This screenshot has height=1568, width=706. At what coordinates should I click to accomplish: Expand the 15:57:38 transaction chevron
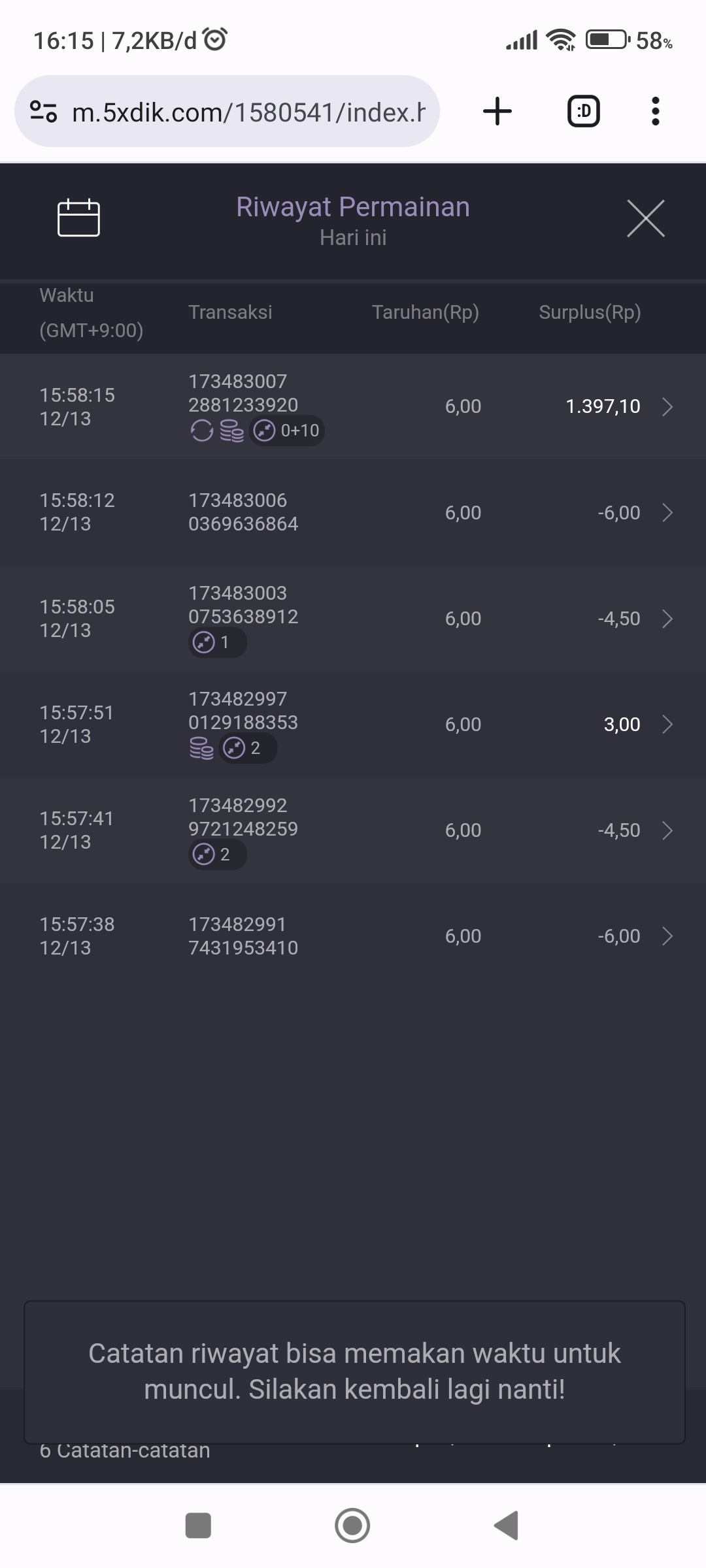[667, 936]
